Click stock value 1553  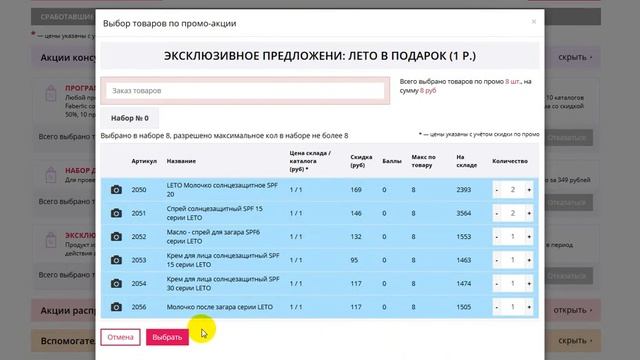(x=464, y=237)
